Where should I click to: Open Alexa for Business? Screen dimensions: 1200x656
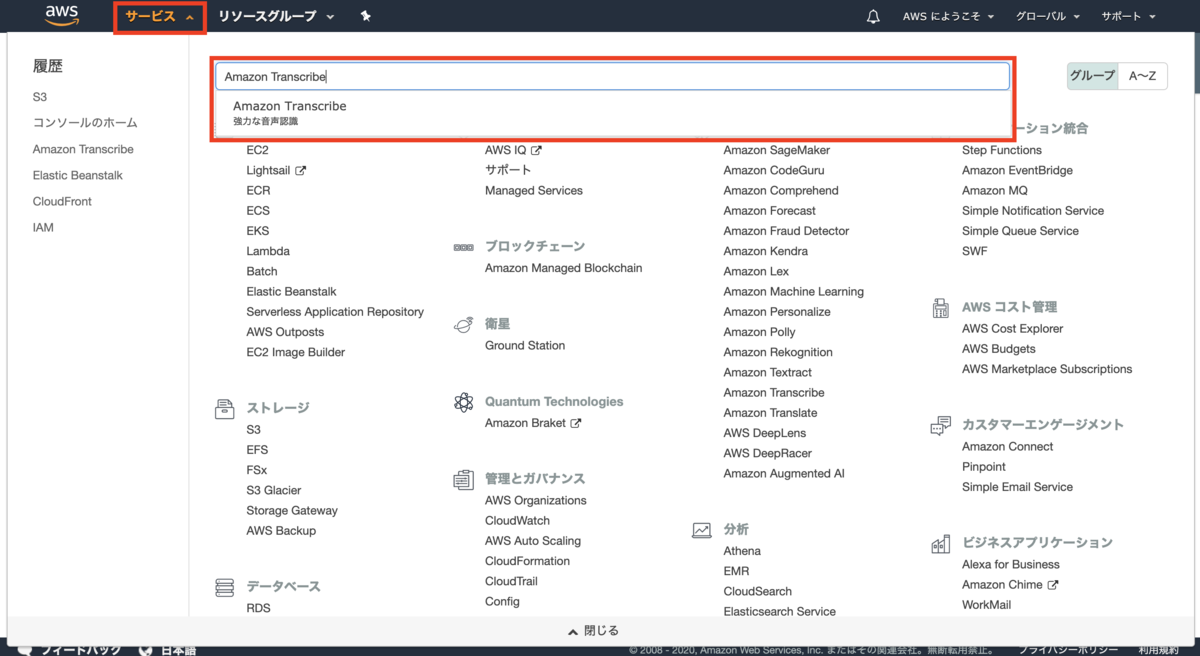(1011, 564)
